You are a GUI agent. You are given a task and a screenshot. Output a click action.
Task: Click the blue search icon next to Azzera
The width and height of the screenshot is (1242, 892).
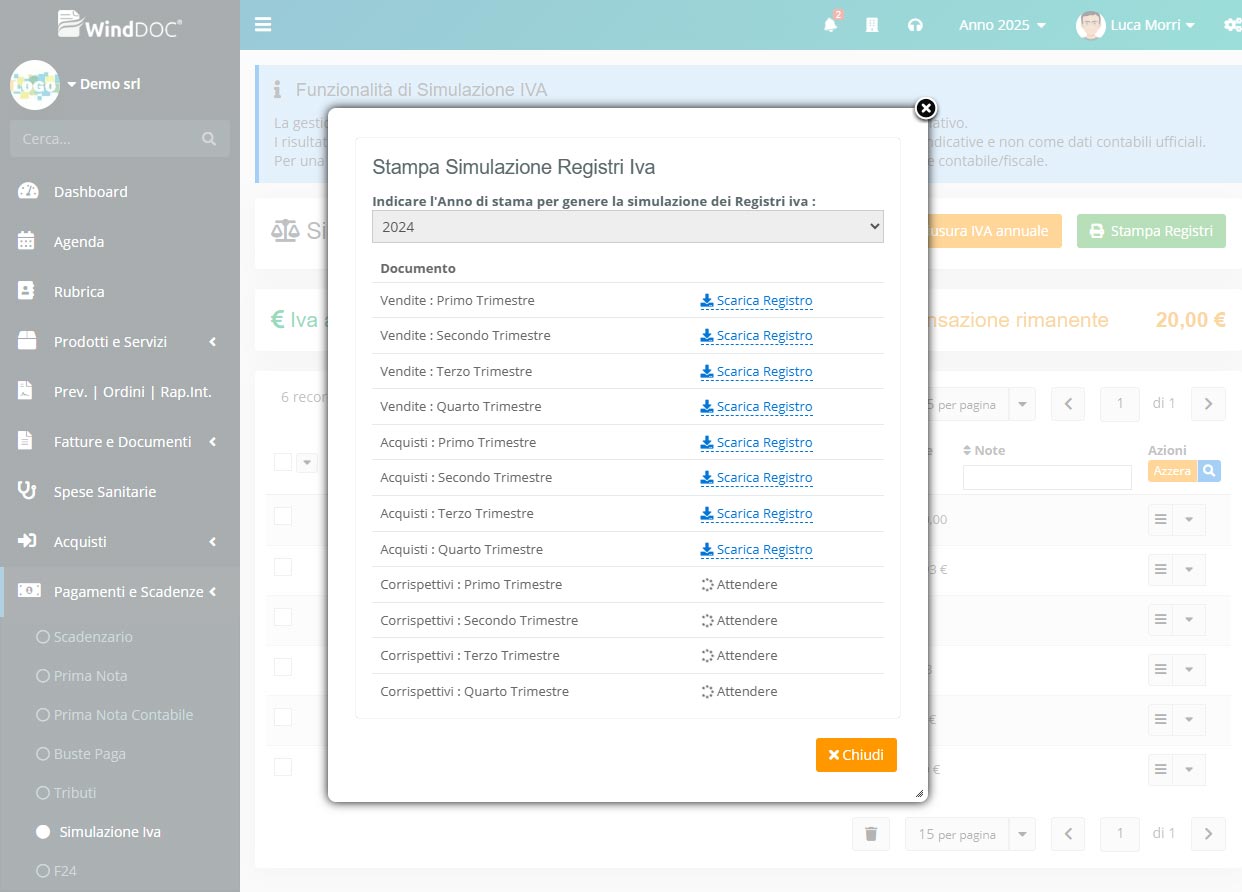point(1209,470)
